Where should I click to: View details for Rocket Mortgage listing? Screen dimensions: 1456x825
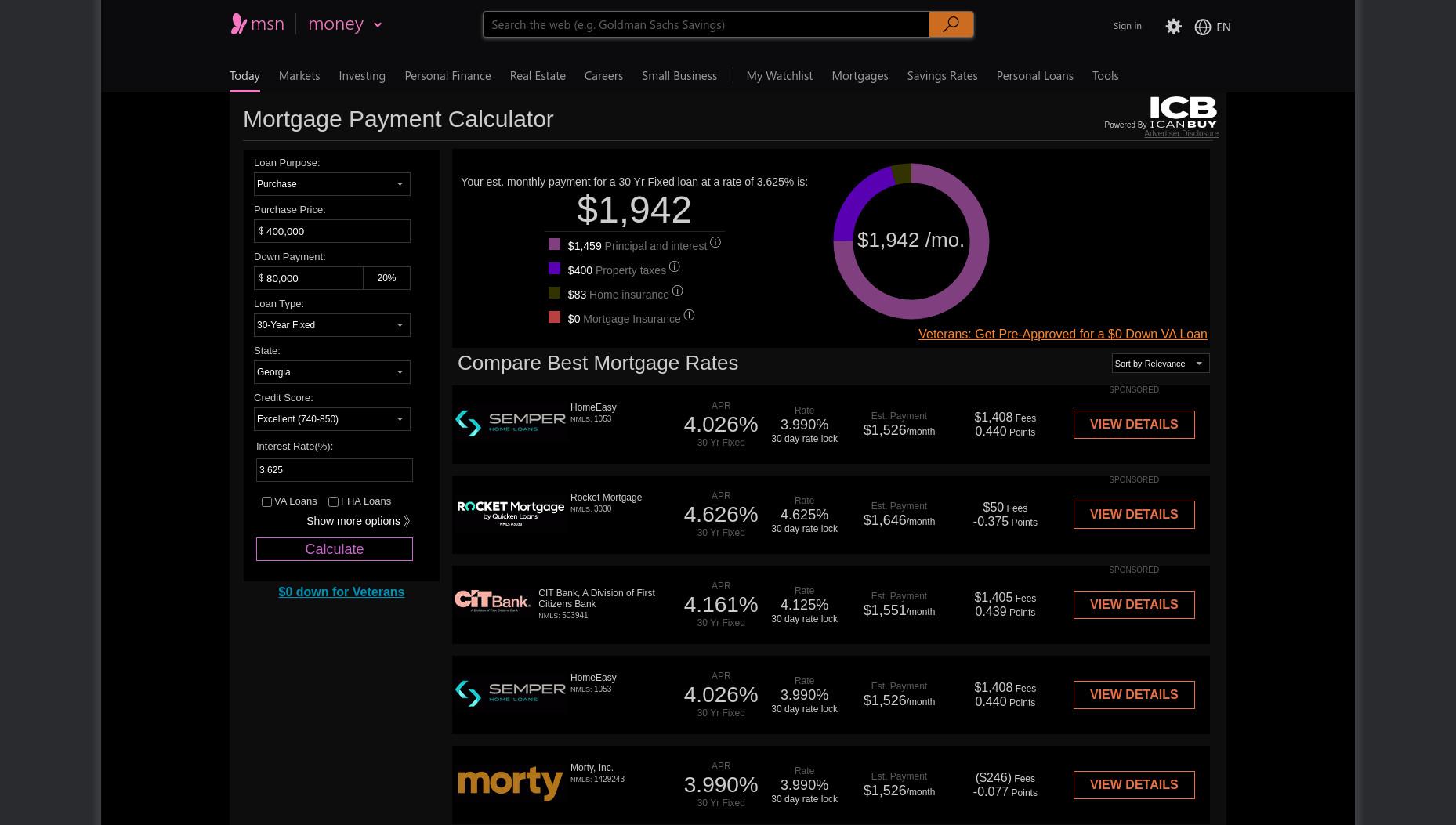1134,515
